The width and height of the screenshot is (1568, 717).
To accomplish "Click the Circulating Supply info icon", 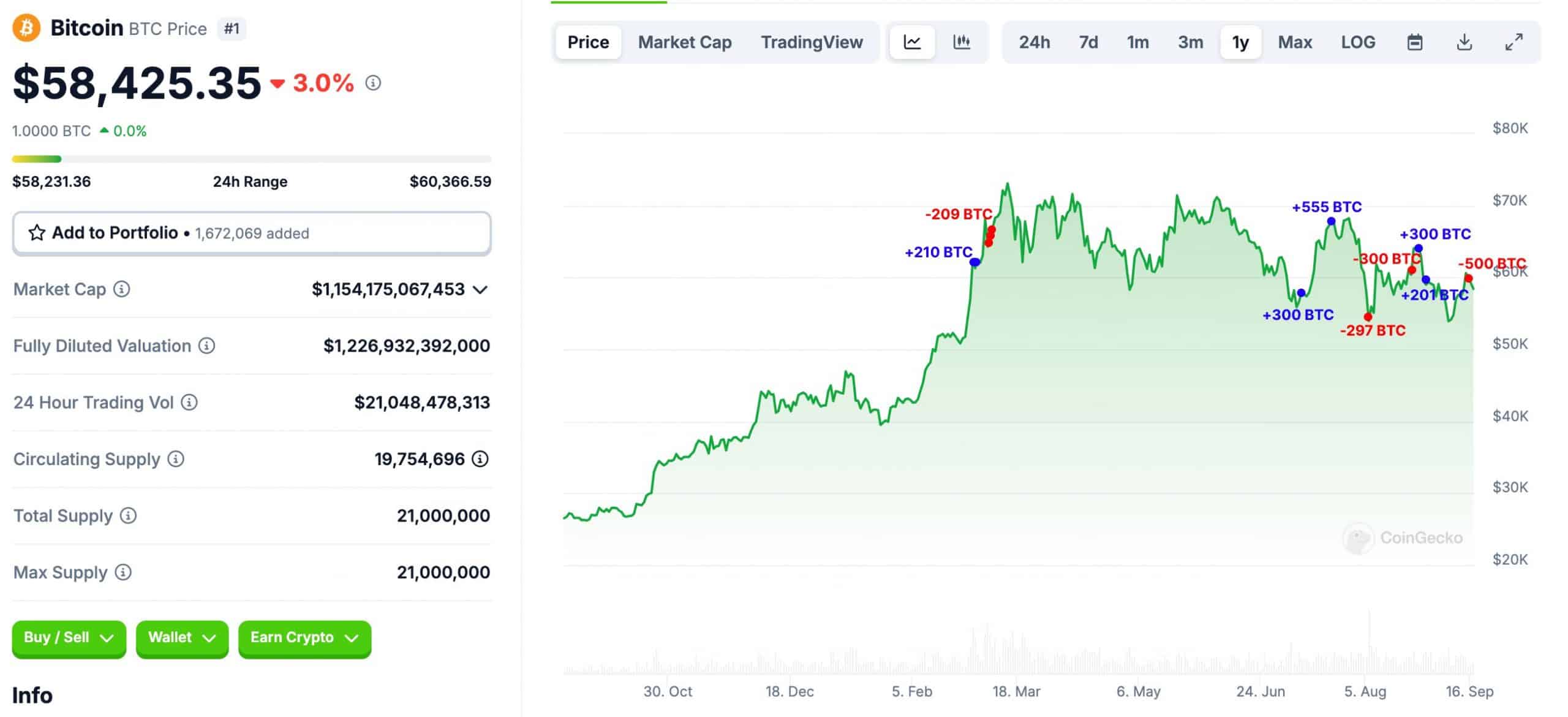I will [175, 459].
